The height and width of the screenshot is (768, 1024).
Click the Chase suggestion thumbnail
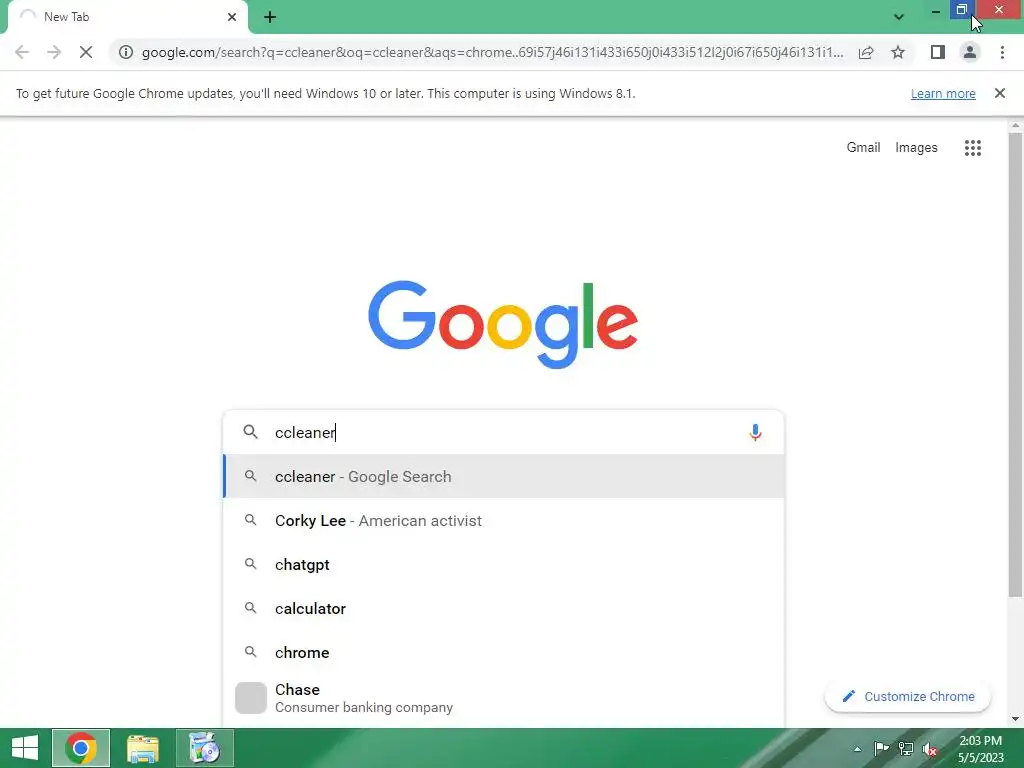coord(251,698)
